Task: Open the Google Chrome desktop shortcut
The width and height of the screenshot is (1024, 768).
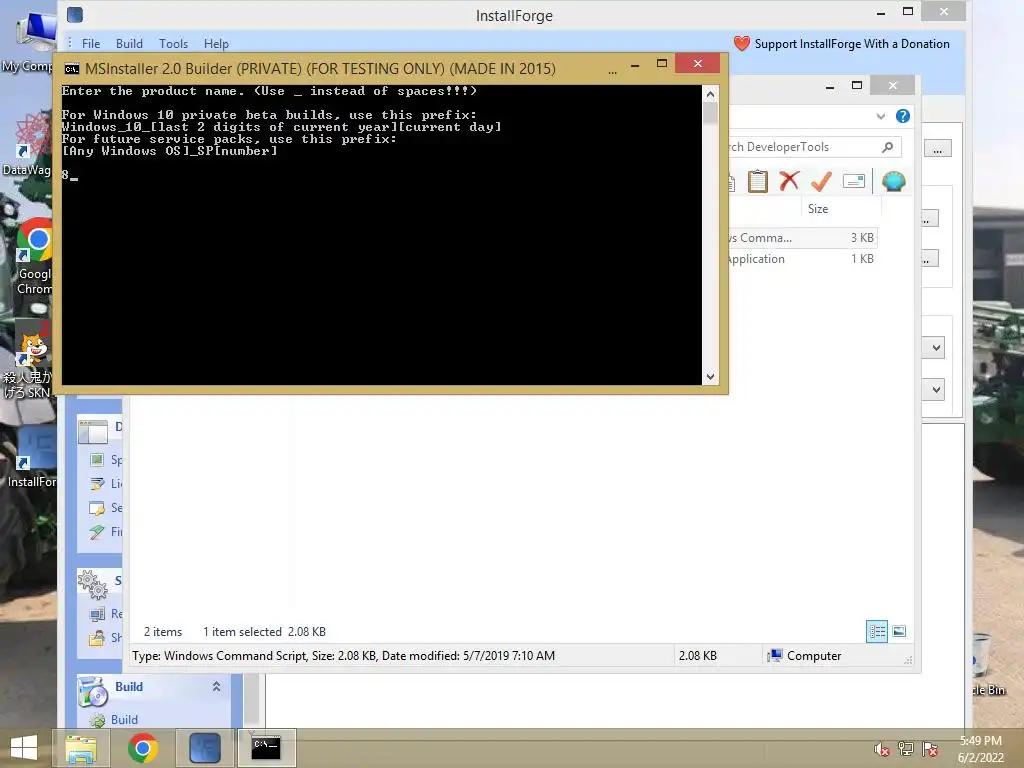Action: tap(35, 257)
